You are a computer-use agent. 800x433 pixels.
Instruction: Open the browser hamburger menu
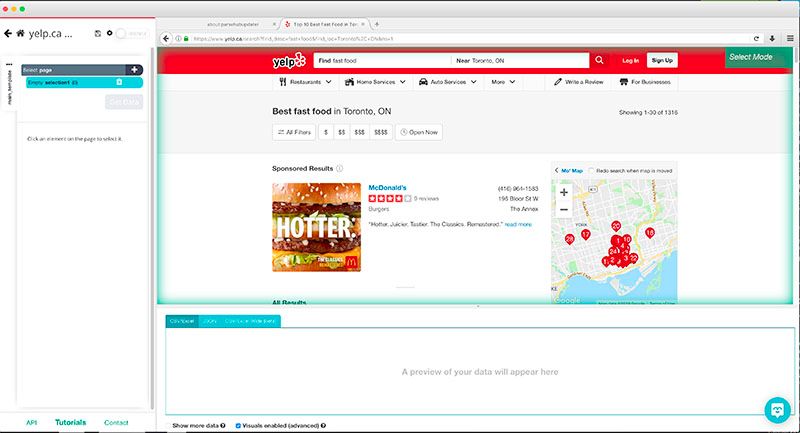[790, 39]
